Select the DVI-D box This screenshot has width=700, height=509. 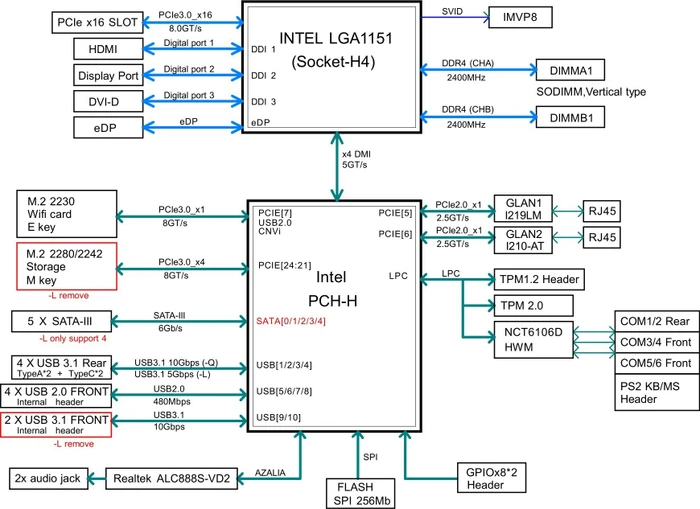click(108, 102)
